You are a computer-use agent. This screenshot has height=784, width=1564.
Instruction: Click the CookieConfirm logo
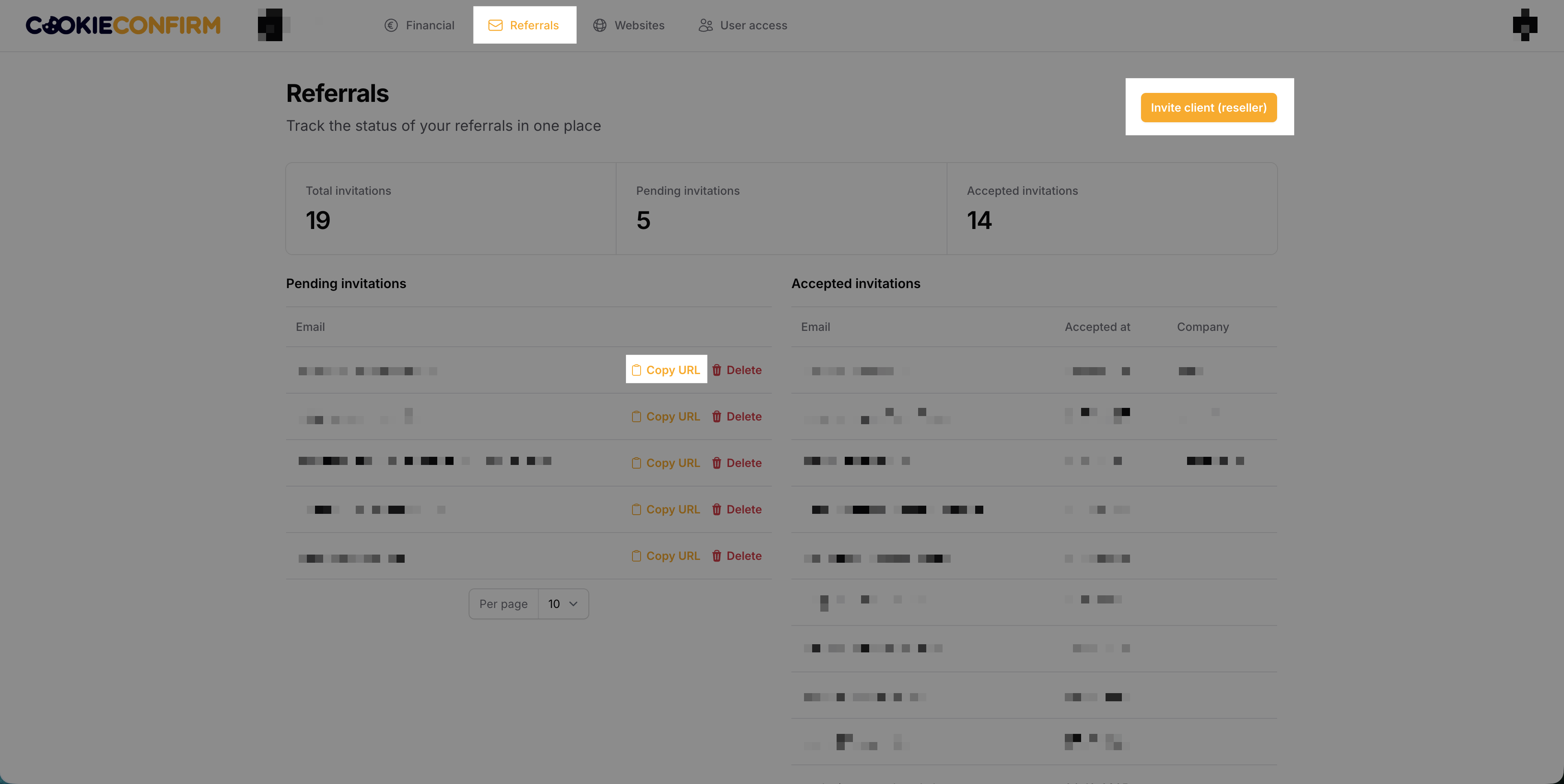click(123, 25)
